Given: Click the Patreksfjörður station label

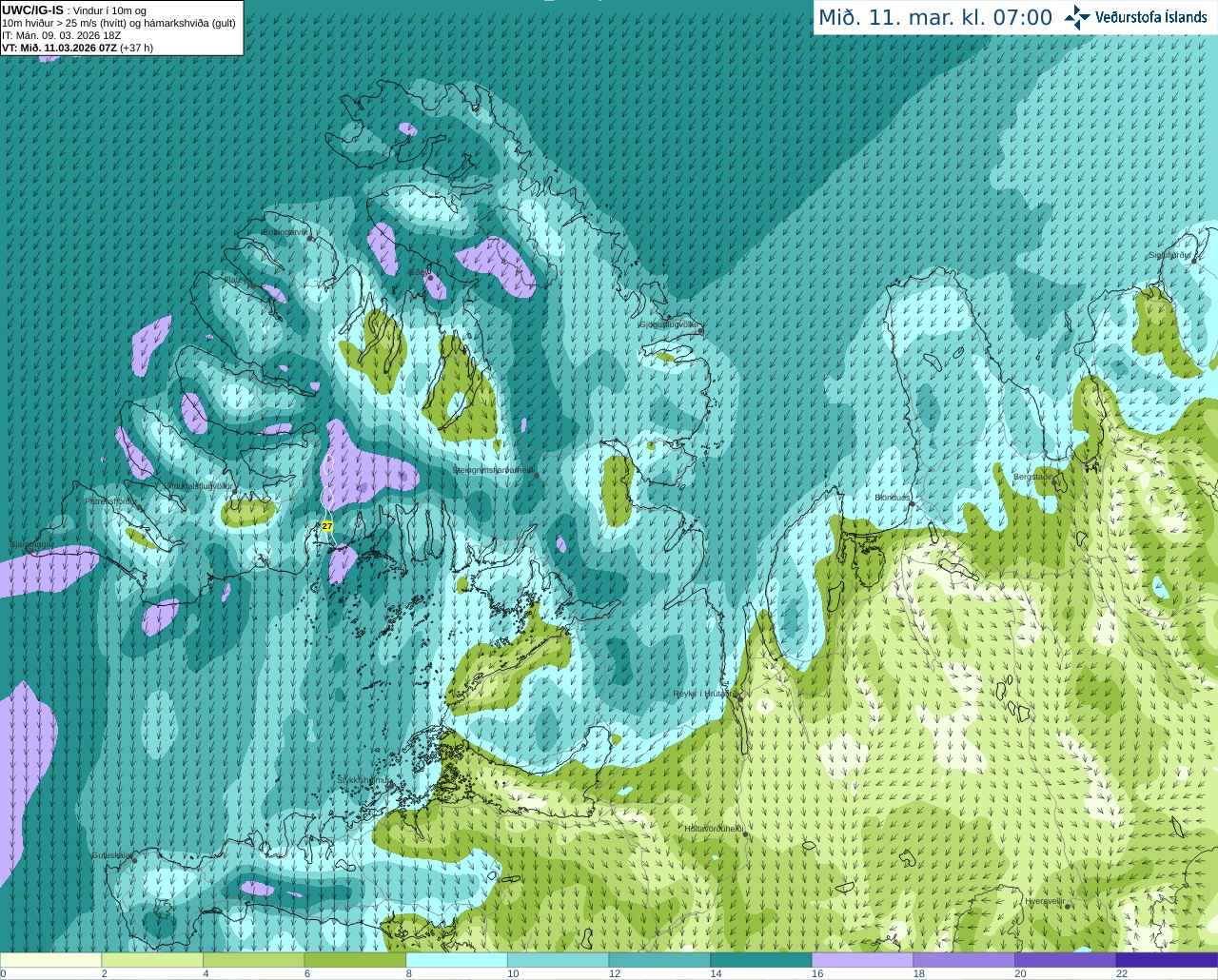Looking at the screenshot, I should (111, 501).
